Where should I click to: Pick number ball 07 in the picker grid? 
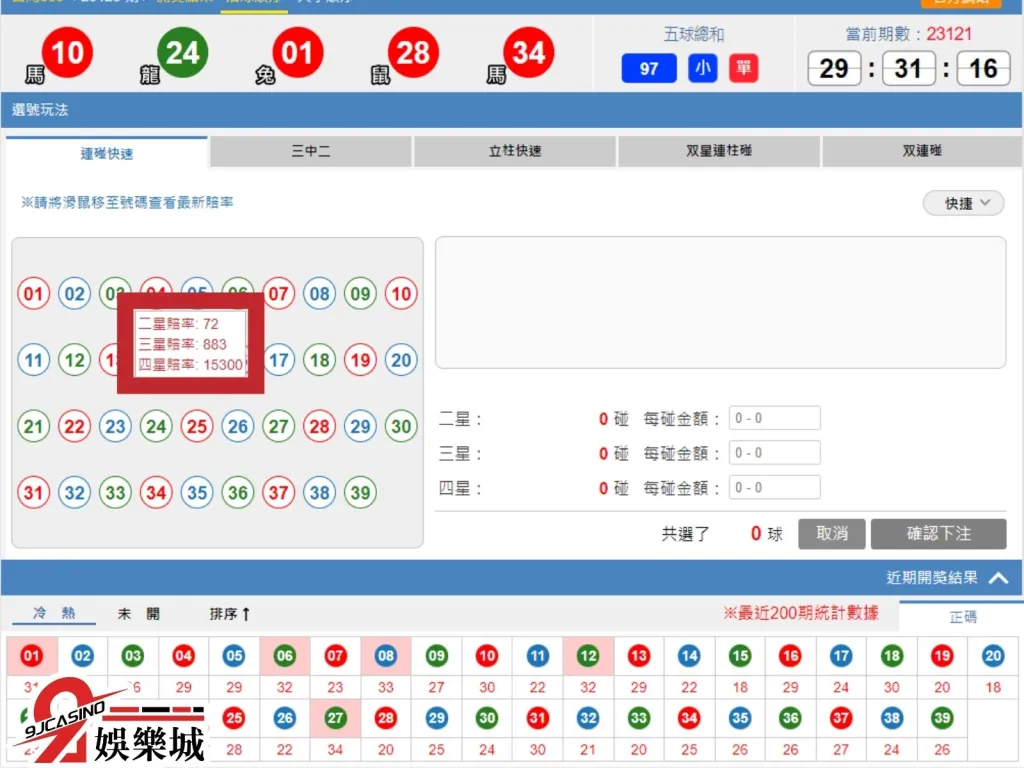click(279, 294)
